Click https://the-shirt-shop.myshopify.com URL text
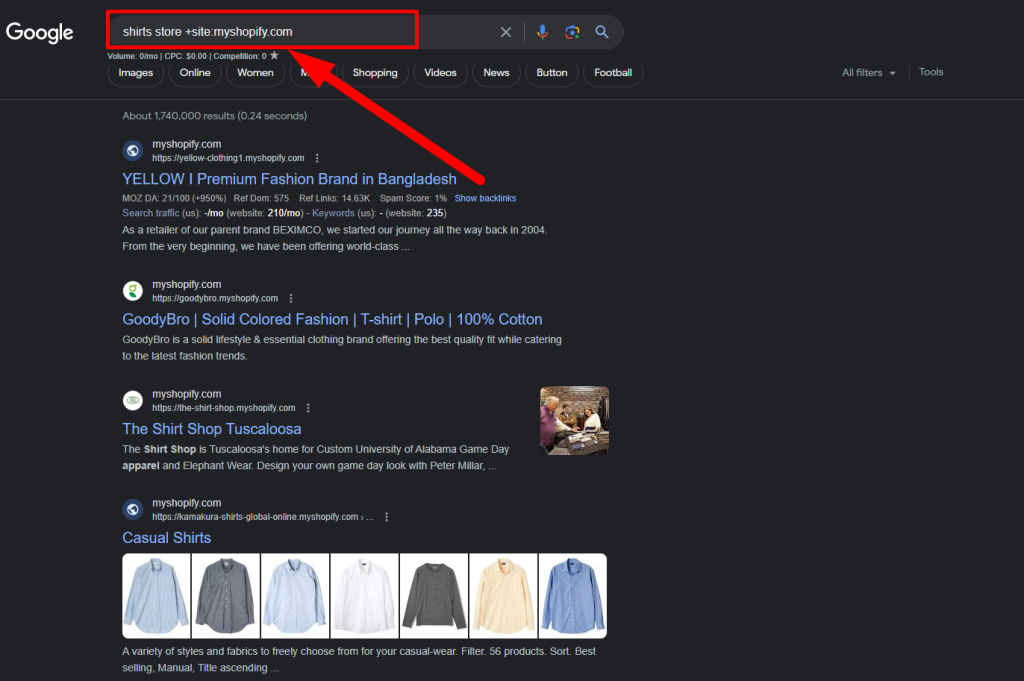Image resolution: width=1024 pixels, height=681 pixels. pyautogui.click(x=223, y=408)
